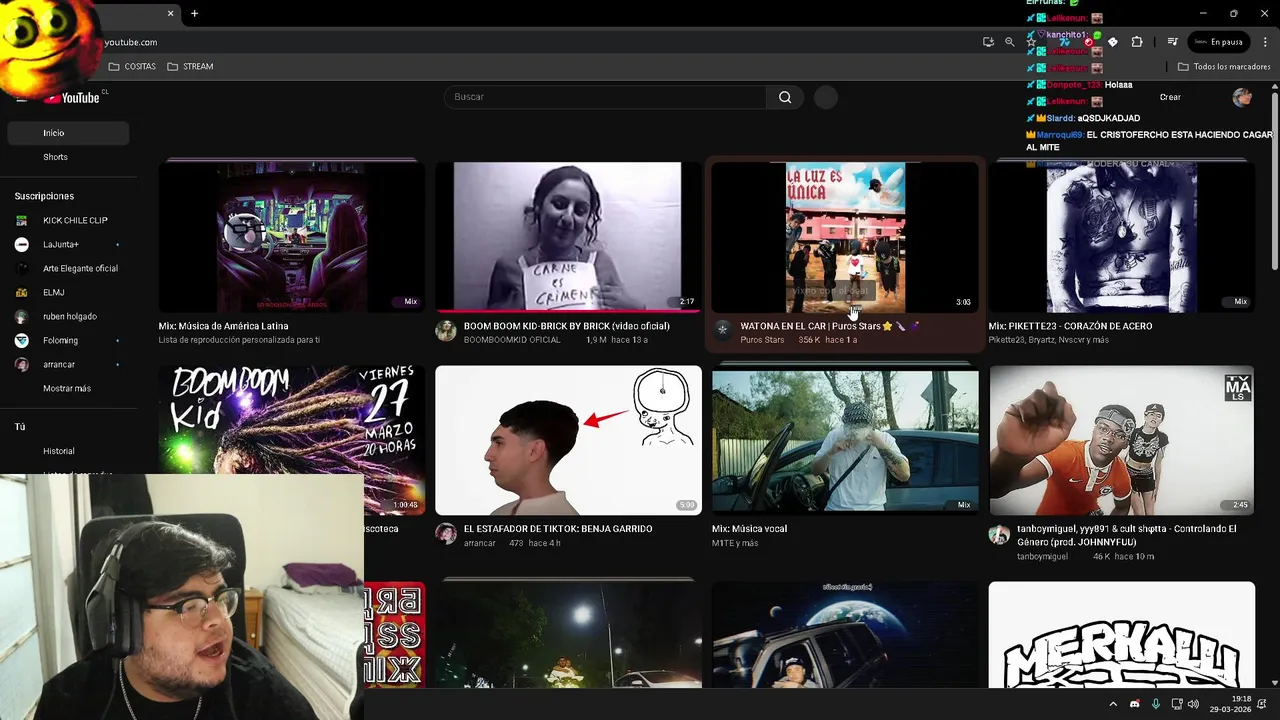Viewport: 1280px width, 720px height.
Task: Click title 'EL ESTAFADOR DE TIKTOK: BENJA GARRIDO'
Action: tap(558, 529)
